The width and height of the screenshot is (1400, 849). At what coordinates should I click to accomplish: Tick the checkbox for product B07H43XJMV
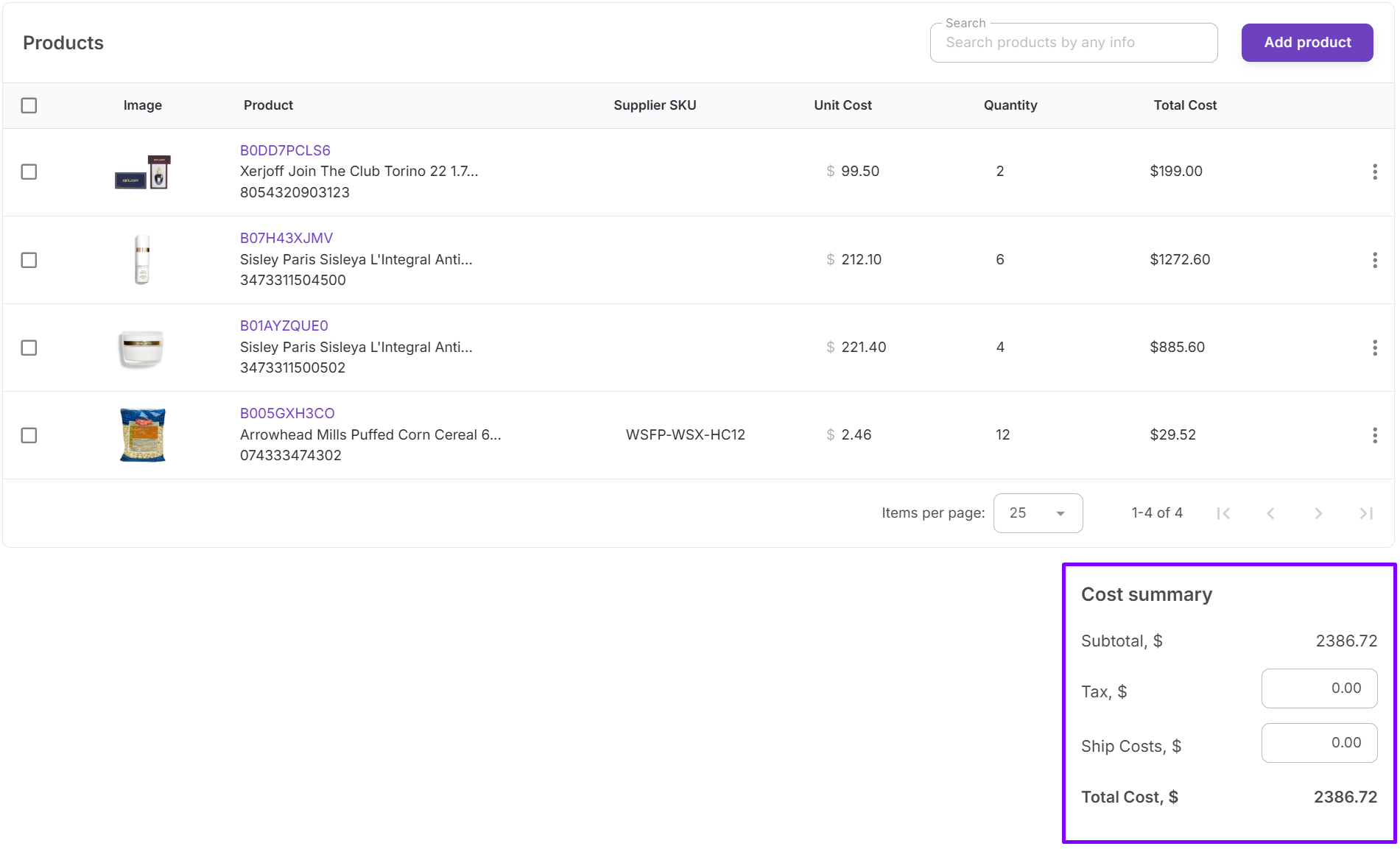click(x=29, y=260)
